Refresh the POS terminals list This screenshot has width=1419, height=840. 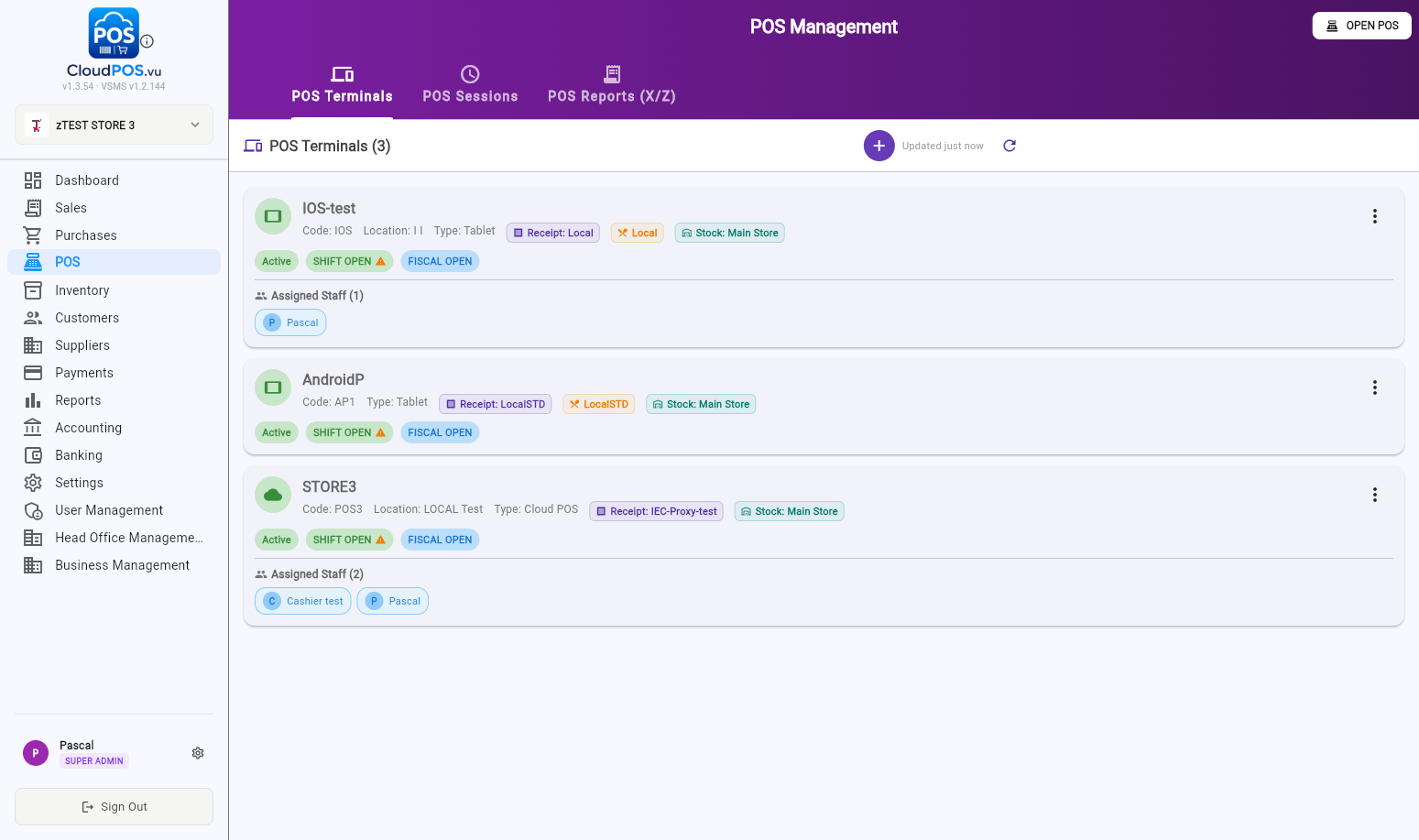click(1010, 146)
